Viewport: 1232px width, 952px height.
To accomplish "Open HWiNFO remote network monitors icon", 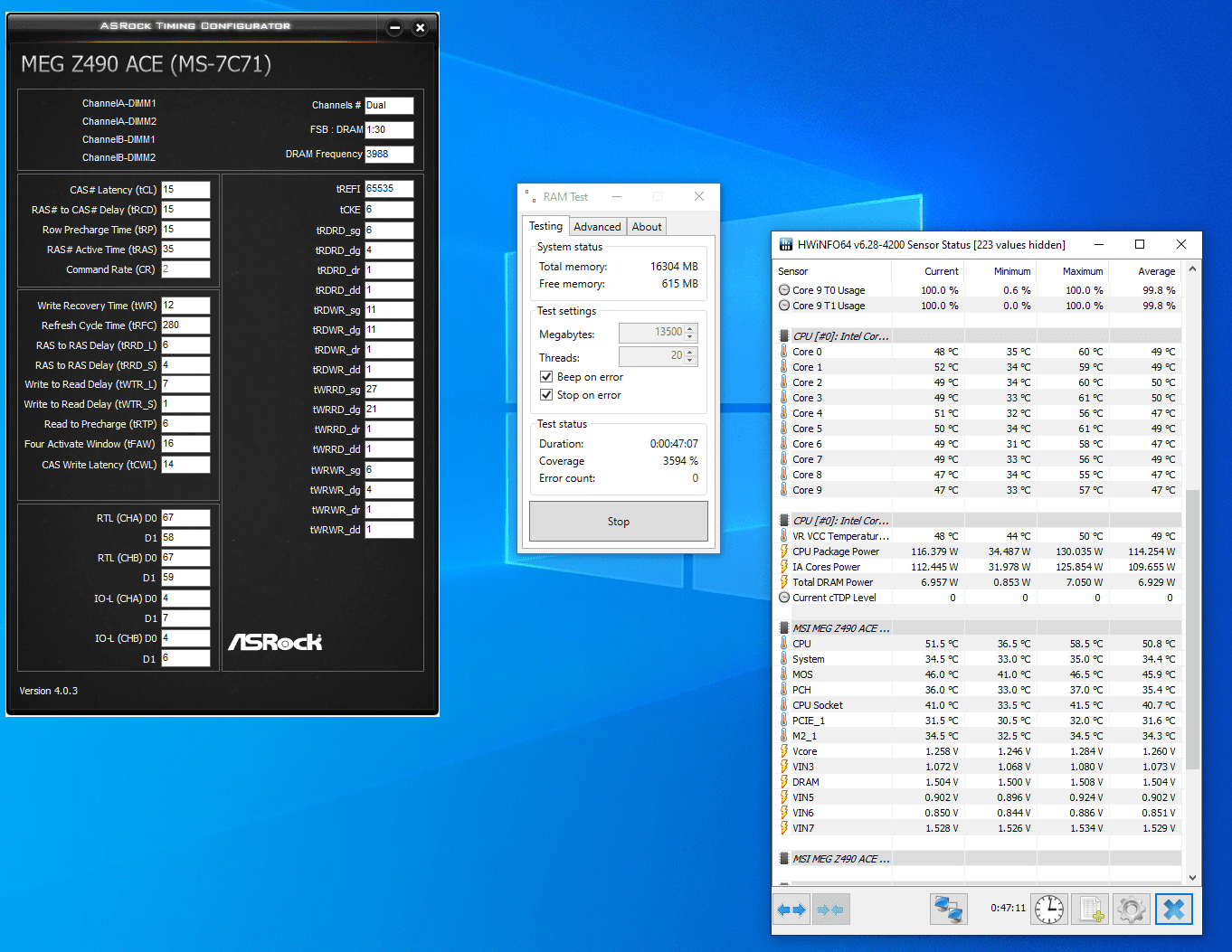I will (x=949, y=910).
